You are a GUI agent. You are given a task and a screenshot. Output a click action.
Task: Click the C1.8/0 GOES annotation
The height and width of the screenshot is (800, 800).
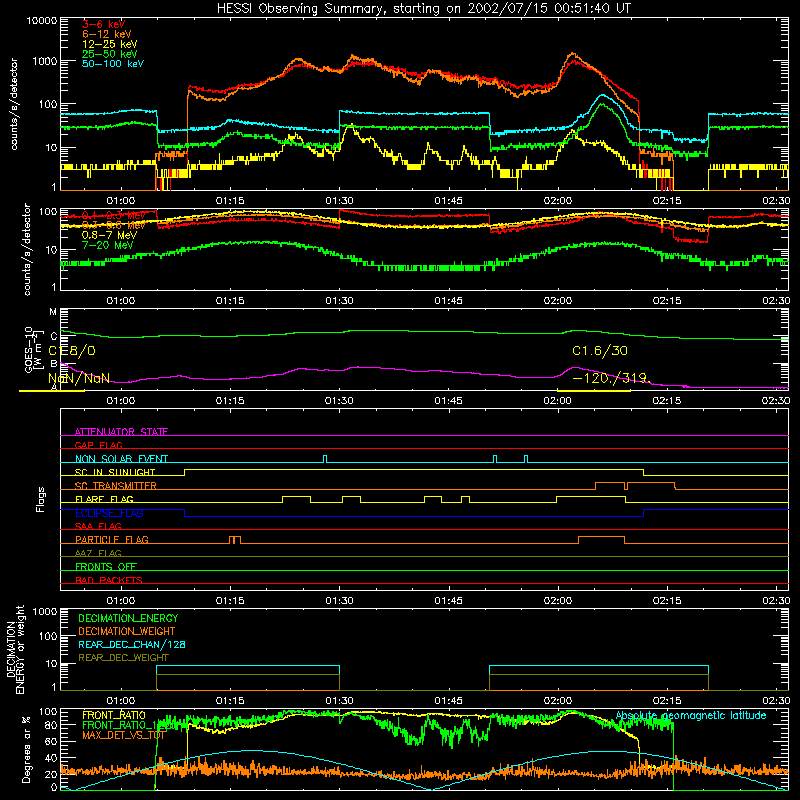72,351
